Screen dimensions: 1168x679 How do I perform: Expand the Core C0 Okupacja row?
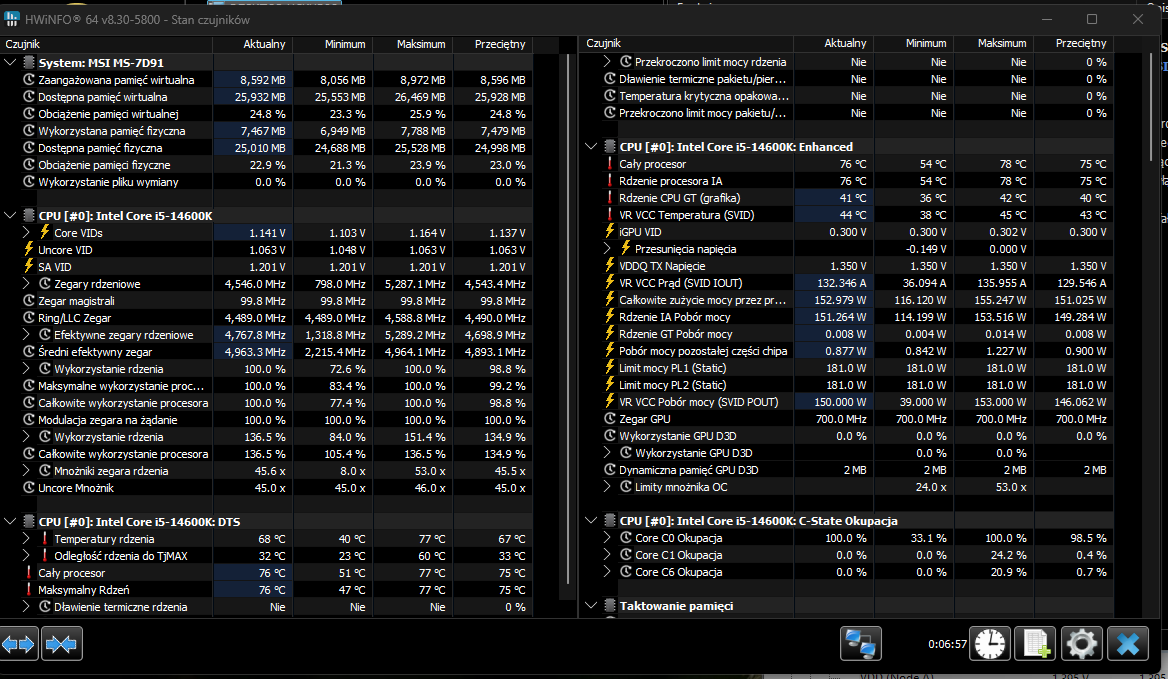click(608, 538)
